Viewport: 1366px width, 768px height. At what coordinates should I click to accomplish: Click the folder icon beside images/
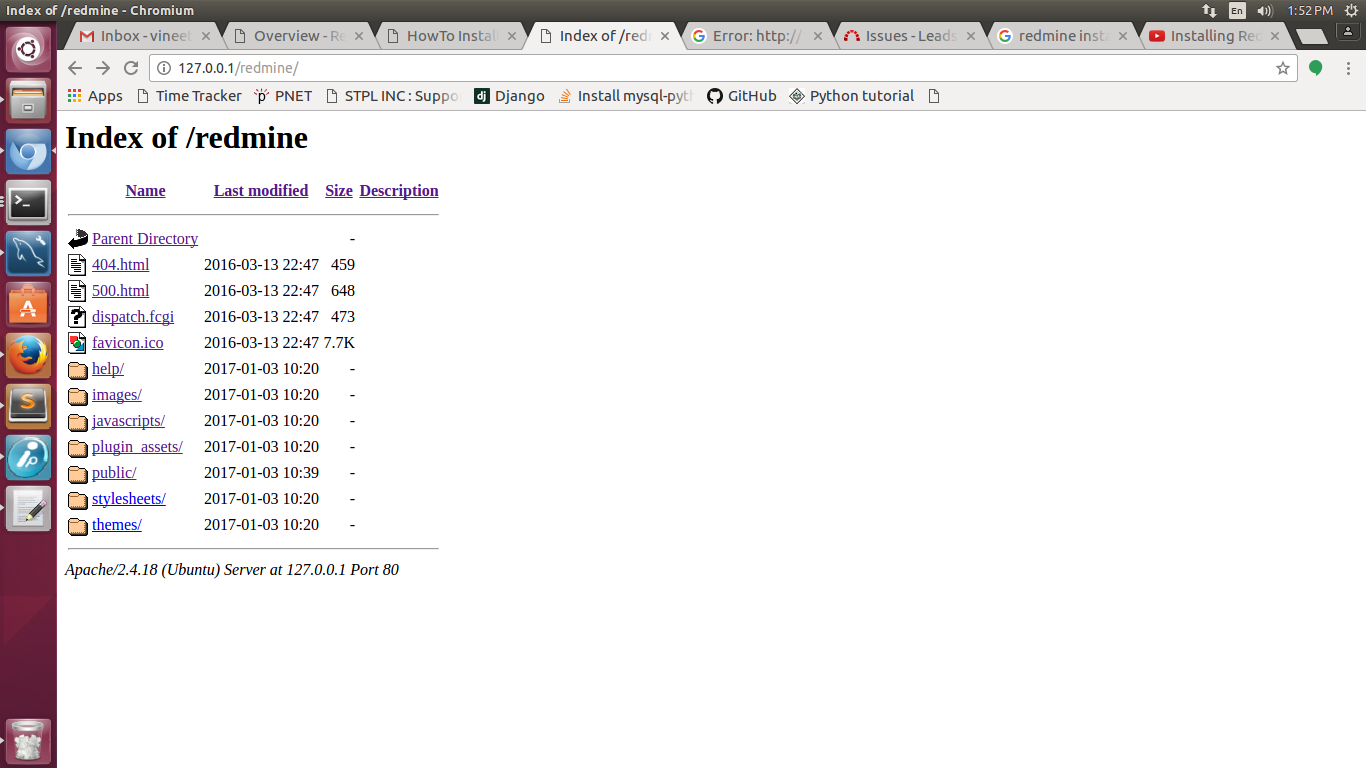(78, 396)
